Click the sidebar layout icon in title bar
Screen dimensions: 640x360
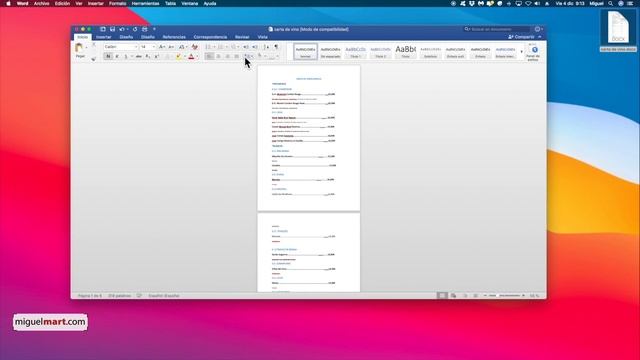(x=103, y=29)
